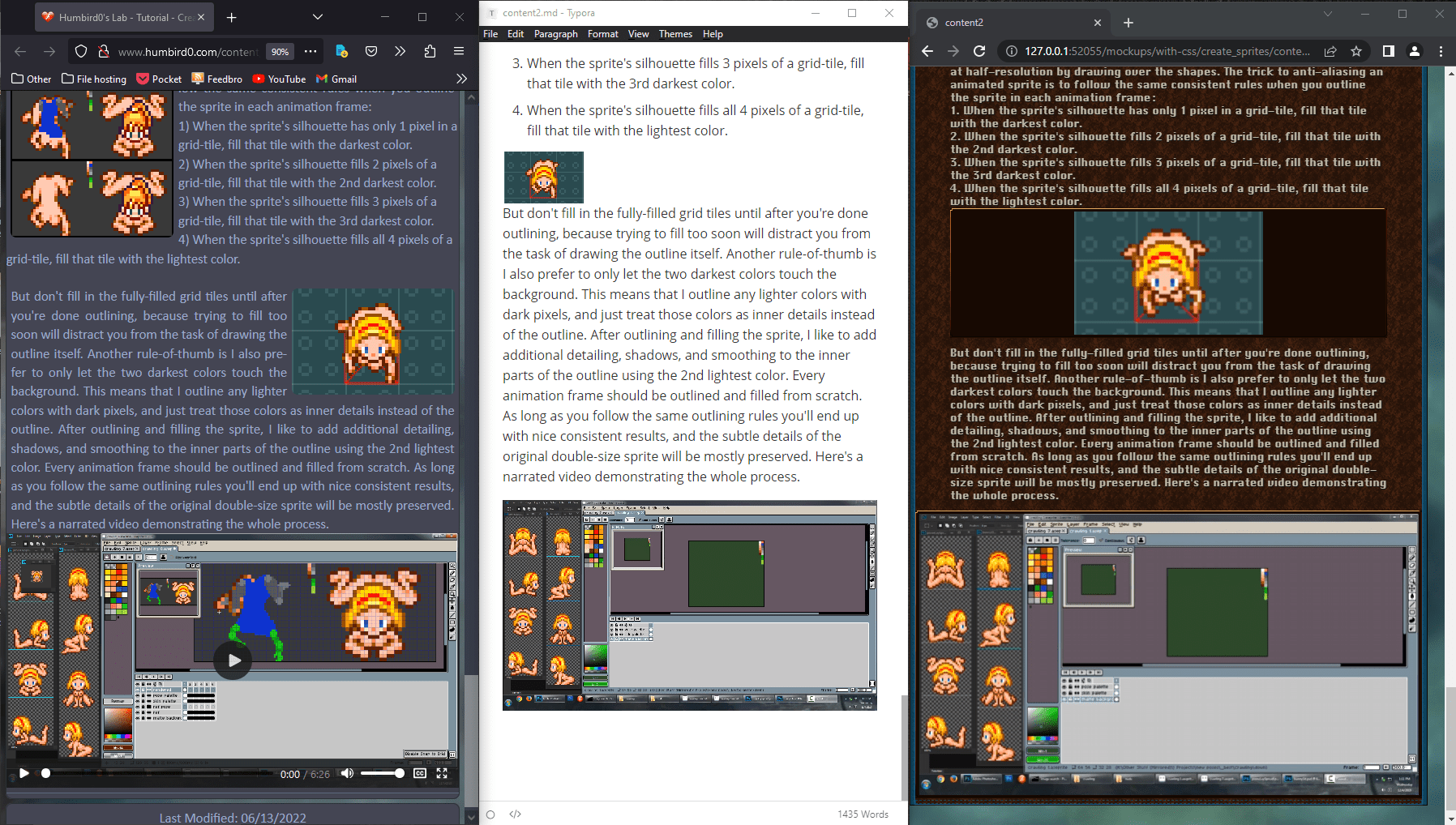1456x825 pixels.
Task: Expand Firefox list all tabs chevron
Action: pyautogui.click(x=318, y=17)
